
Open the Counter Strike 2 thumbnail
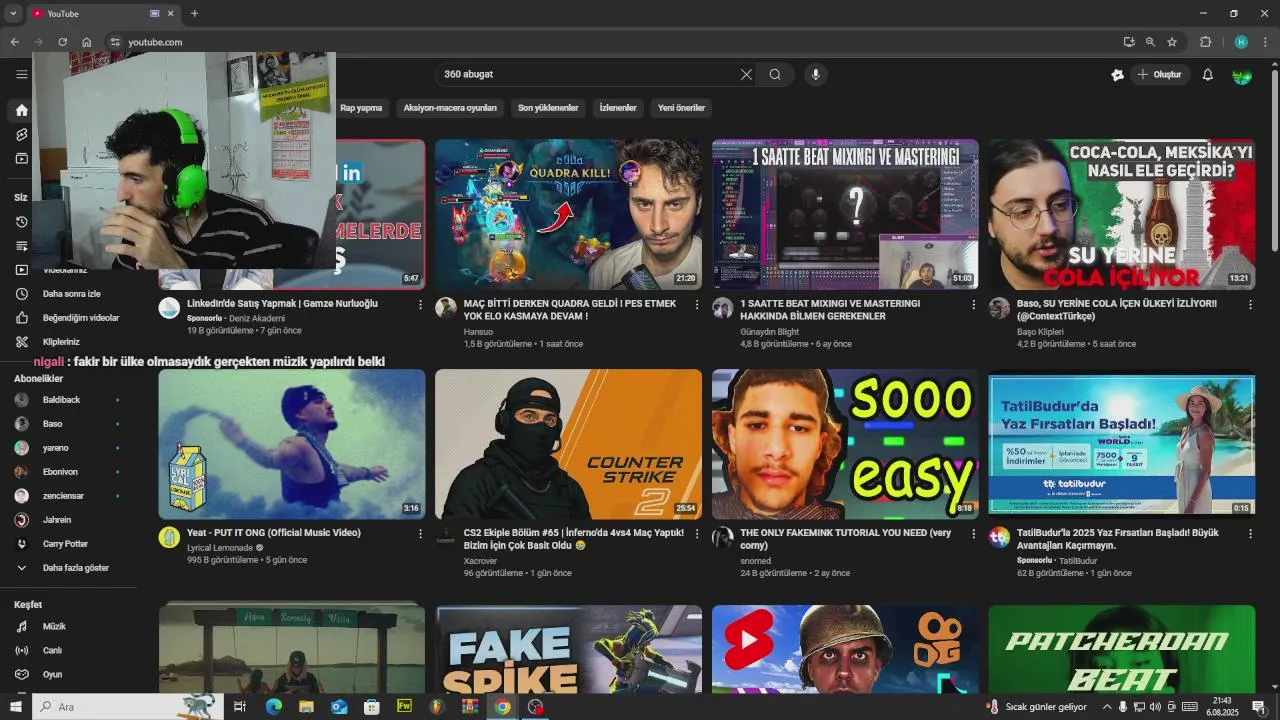click(x=568, y=444)
